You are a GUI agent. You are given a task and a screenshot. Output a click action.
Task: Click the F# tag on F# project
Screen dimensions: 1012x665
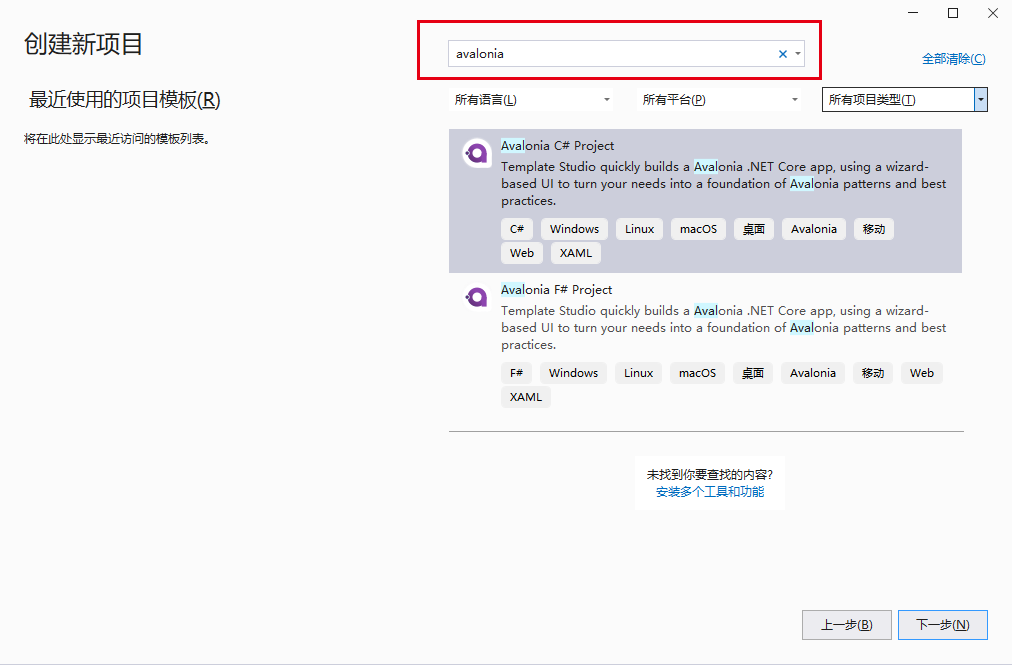click(x=516, y=373)
